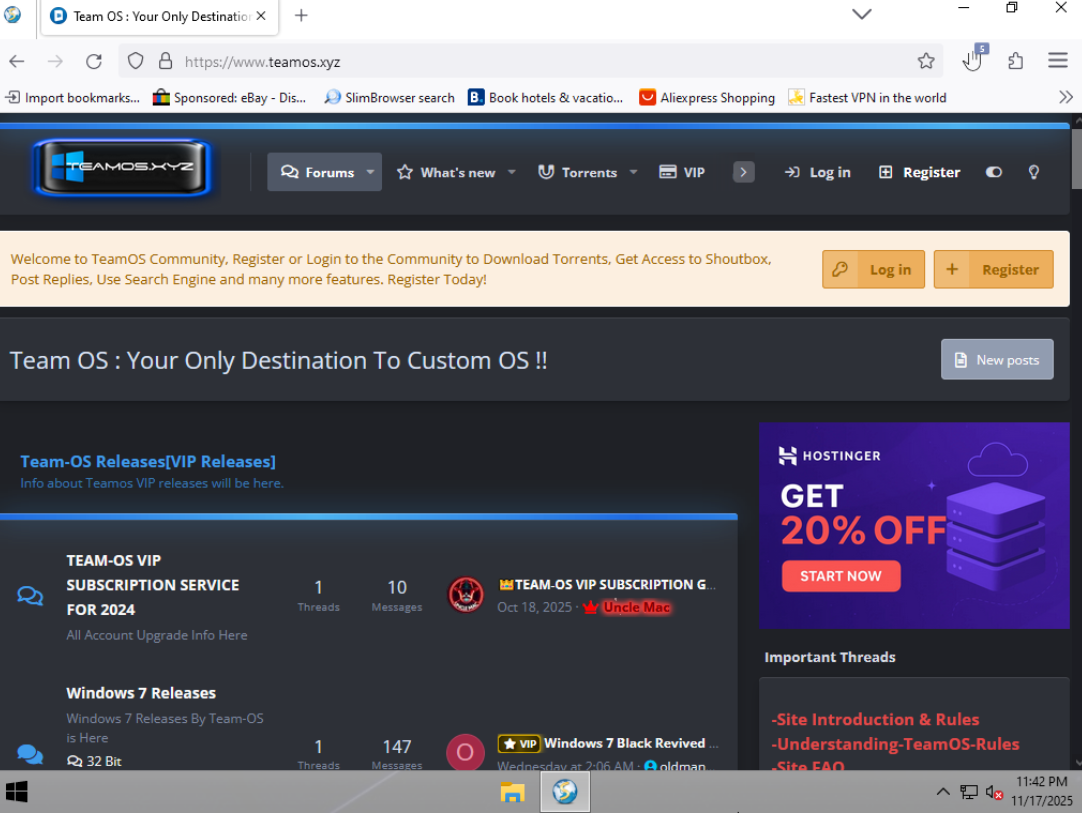Image resolution: width=1082 pixels, height=813 pixels.
Task: Click START NOW in Hostinger ad
Action: pos(840,576)
